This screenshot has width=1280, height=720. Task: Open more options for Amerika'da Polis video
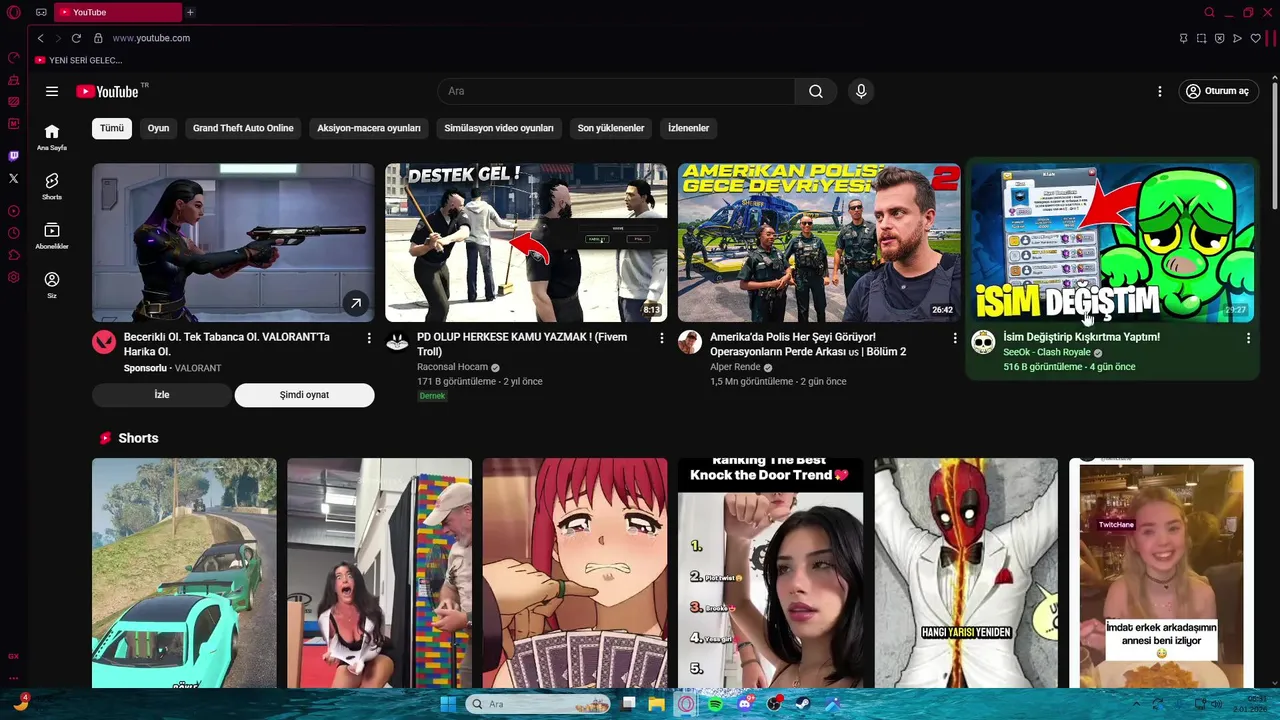pyautogui.click(x=954, y=338)
